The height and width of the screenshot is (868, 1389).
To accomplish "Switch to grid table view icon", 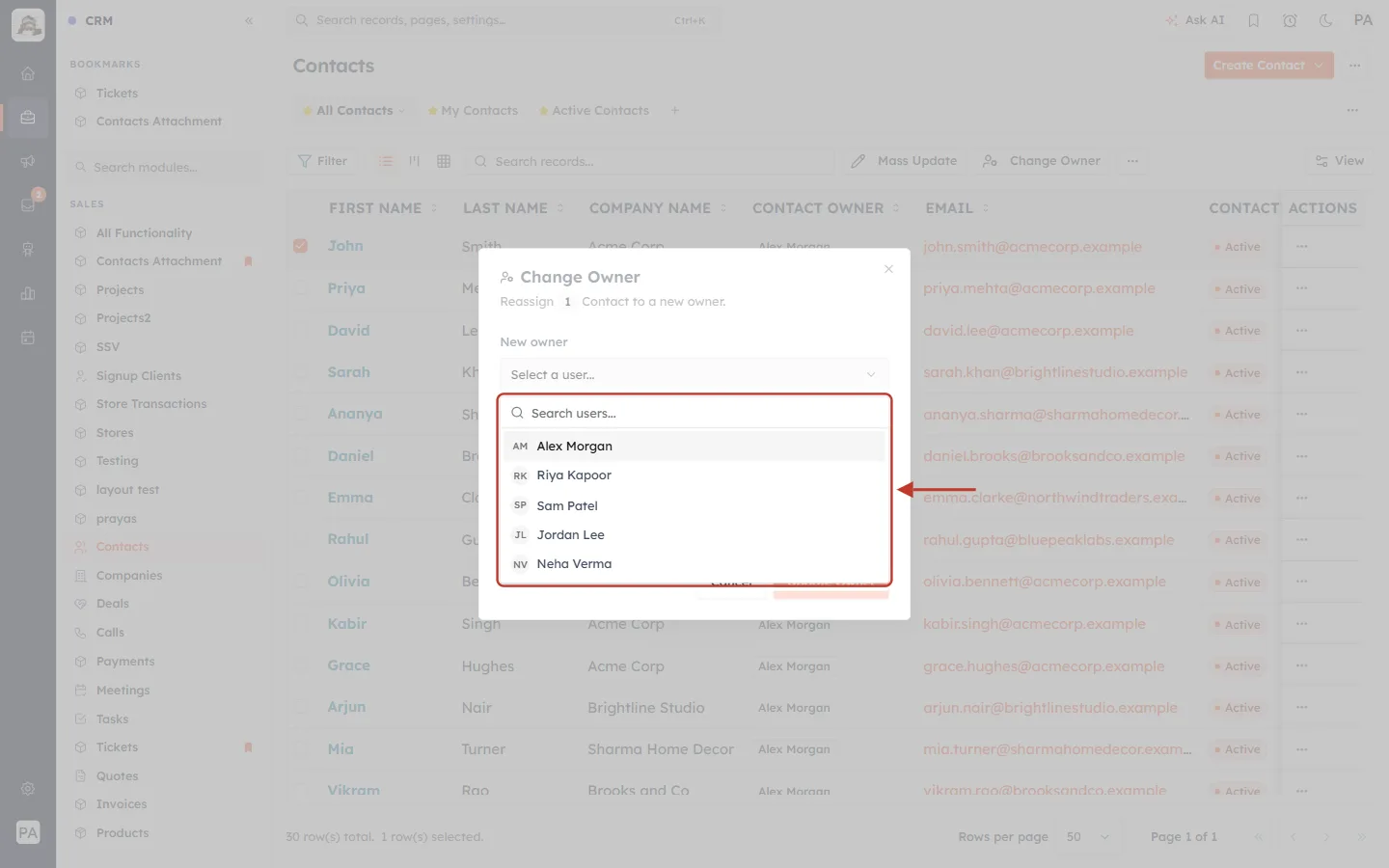I will 444,161.
